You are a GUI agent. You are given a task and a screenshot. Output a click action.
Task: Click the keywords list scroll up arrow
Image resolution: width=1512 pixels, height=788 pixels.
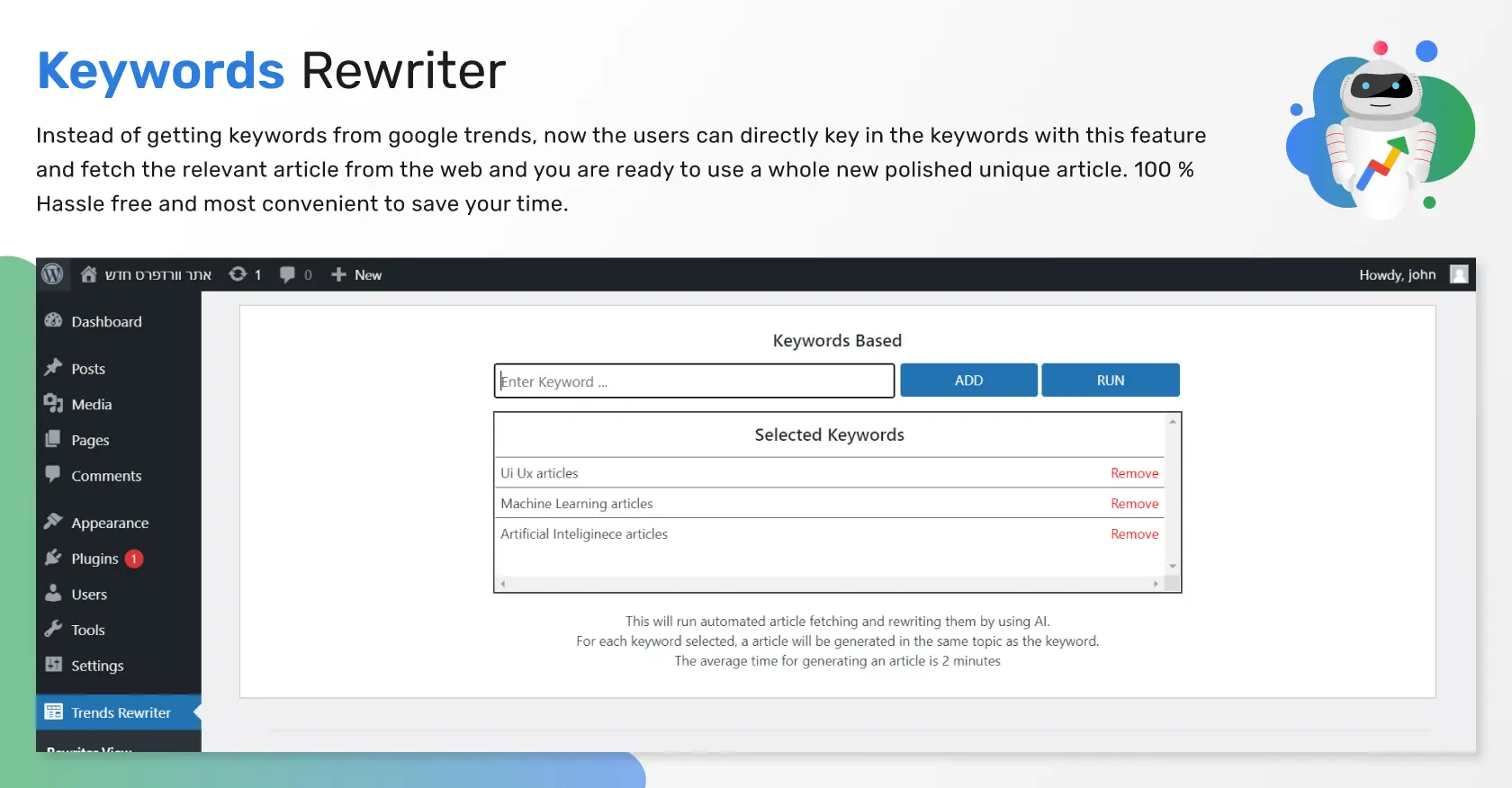[x=1173, y=421]
